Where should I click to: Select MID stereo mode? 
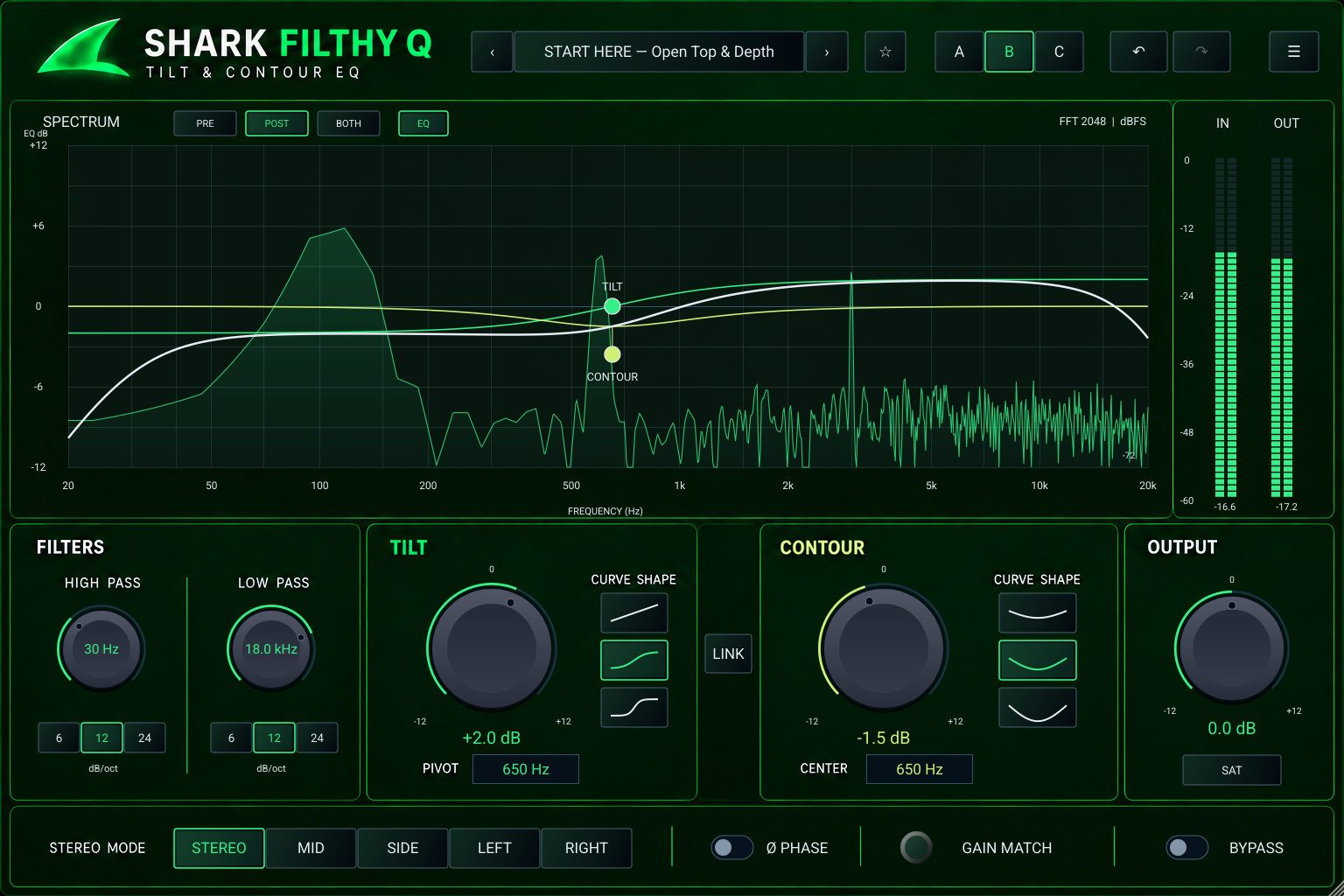pos(311,848)
